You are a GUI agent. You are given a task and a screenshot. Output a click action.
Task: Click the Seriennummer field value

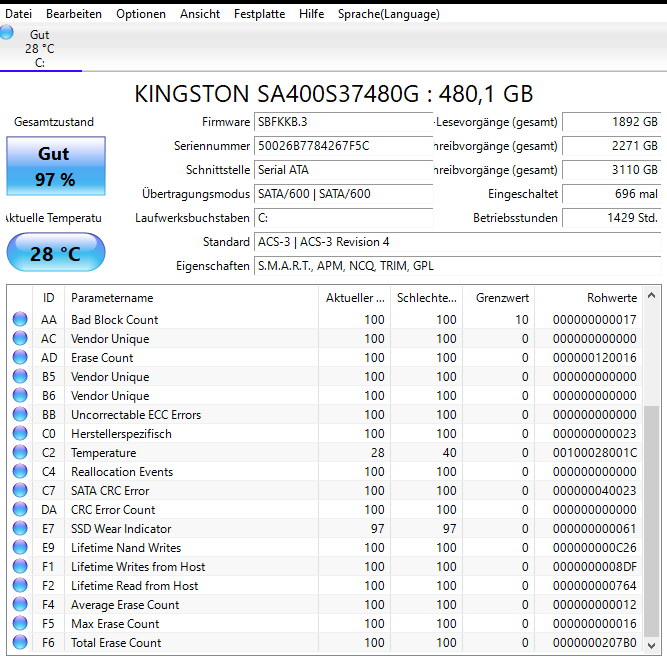(343, 146)
